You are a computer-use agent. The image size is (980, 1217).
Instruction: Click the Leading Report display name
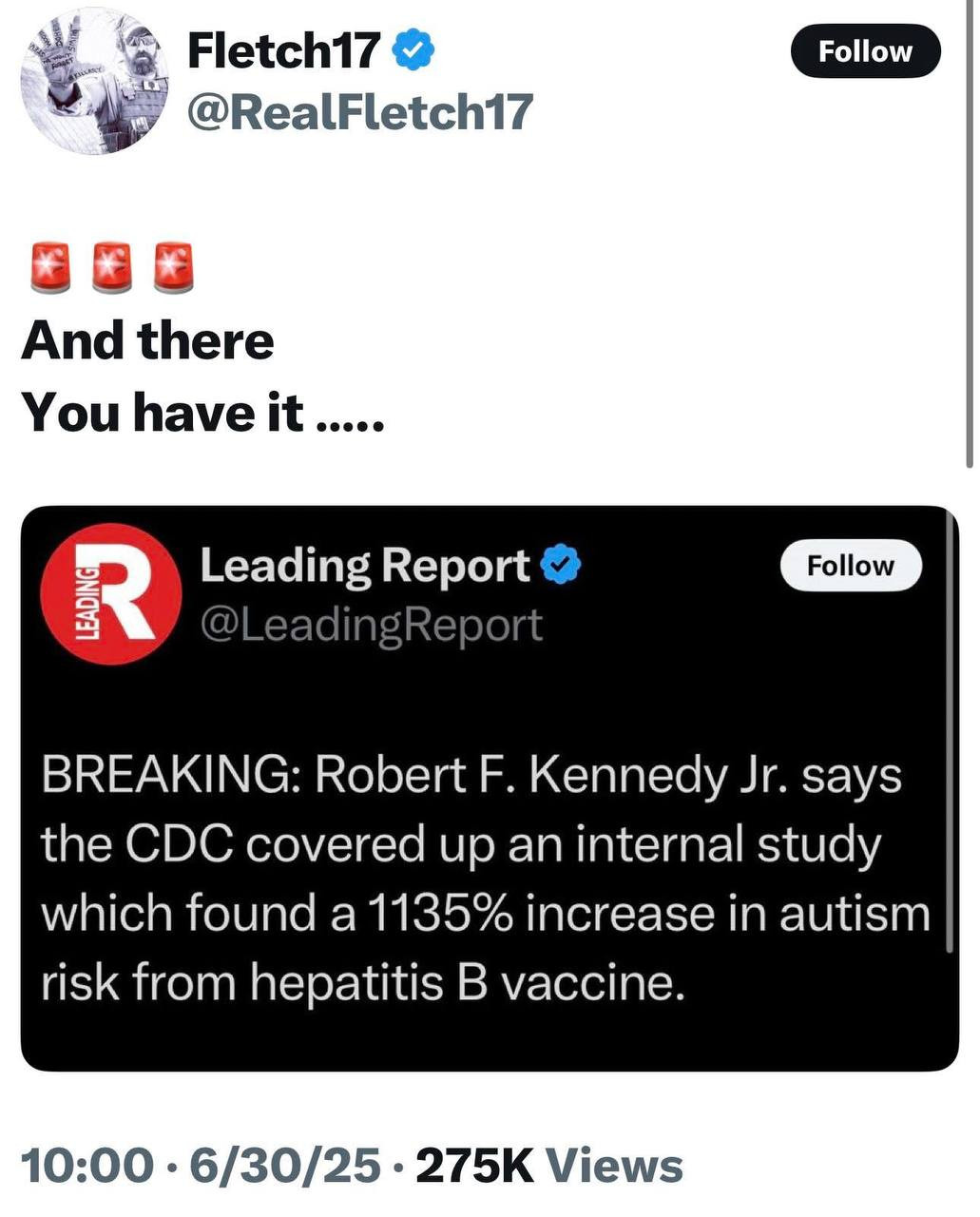[364, 567]
